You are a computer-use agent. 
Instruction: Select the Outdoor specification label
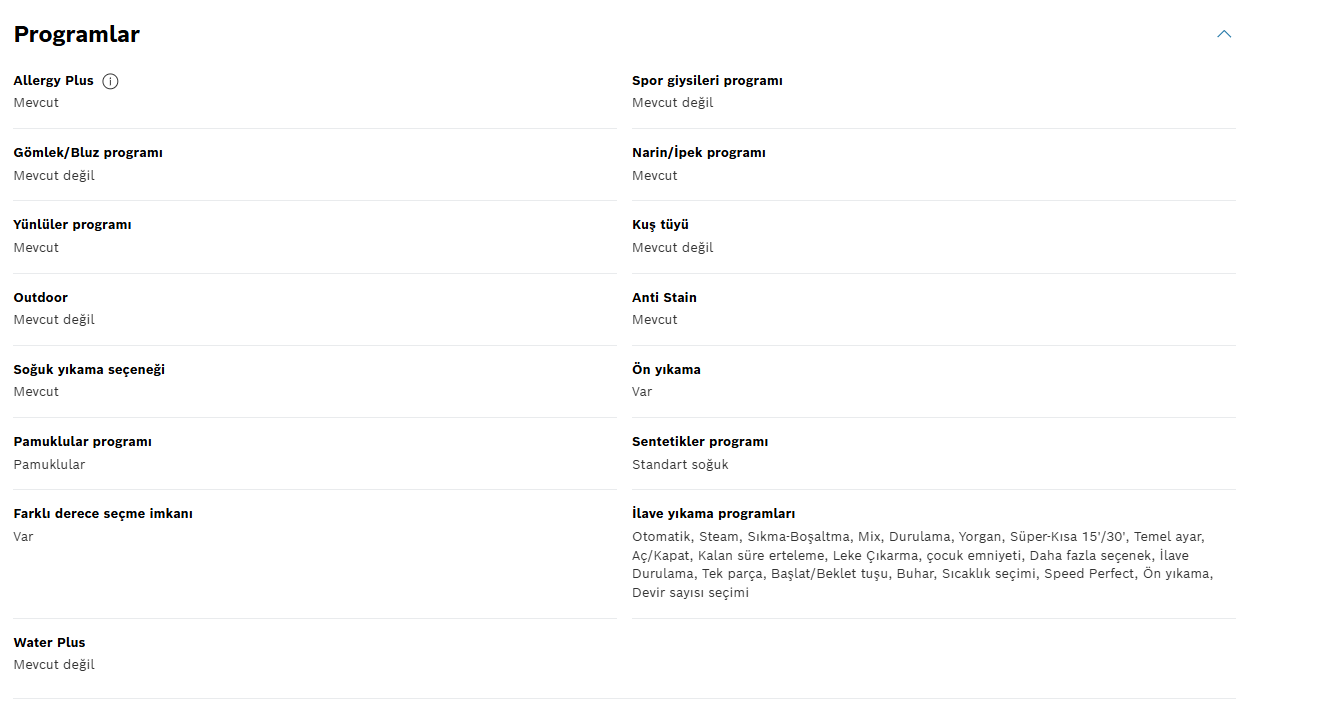pos(41,298)
